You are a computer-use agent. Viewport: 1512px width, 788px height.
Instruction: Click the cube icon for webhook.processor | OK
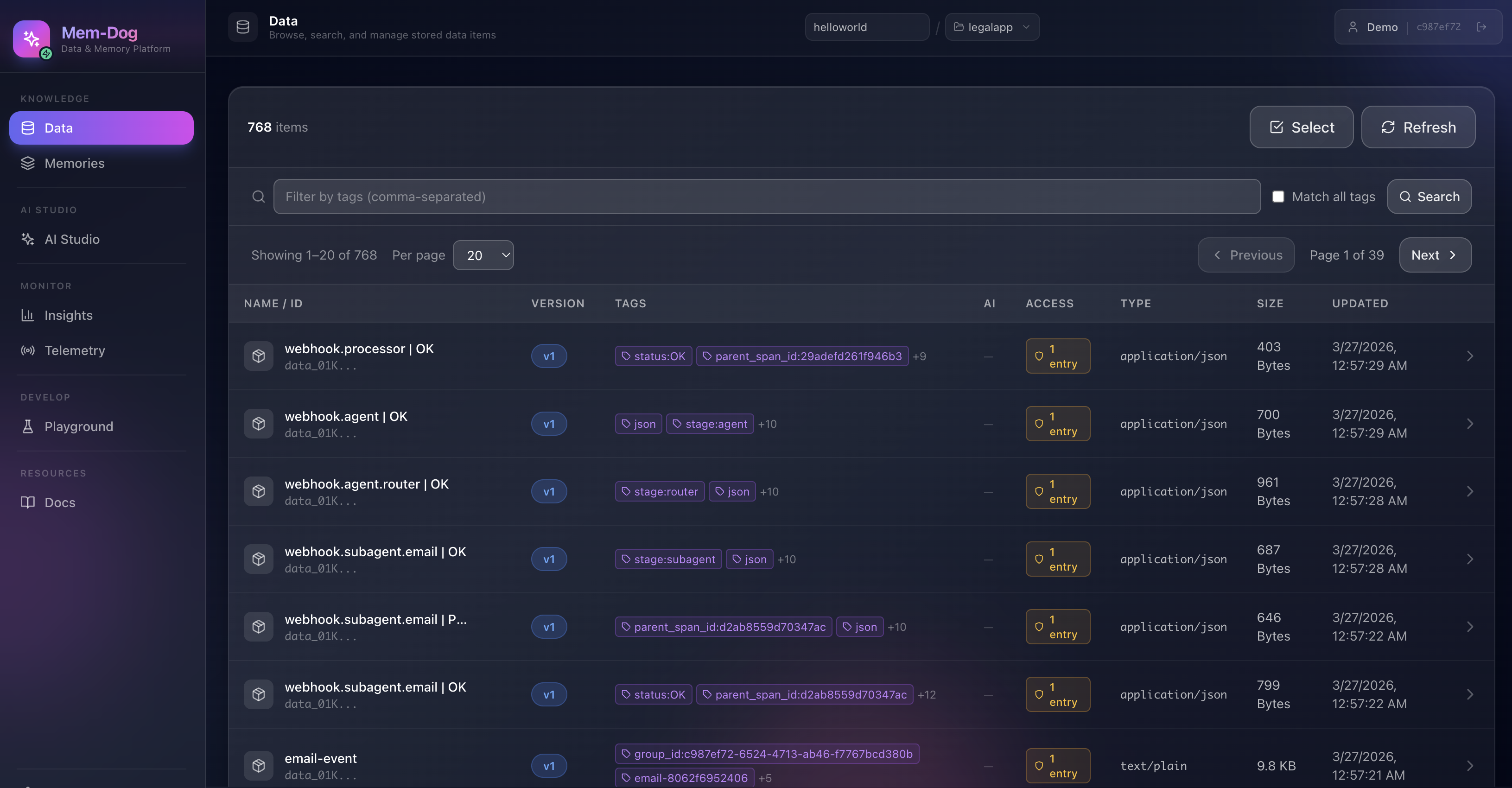click(x=258, y=356)
